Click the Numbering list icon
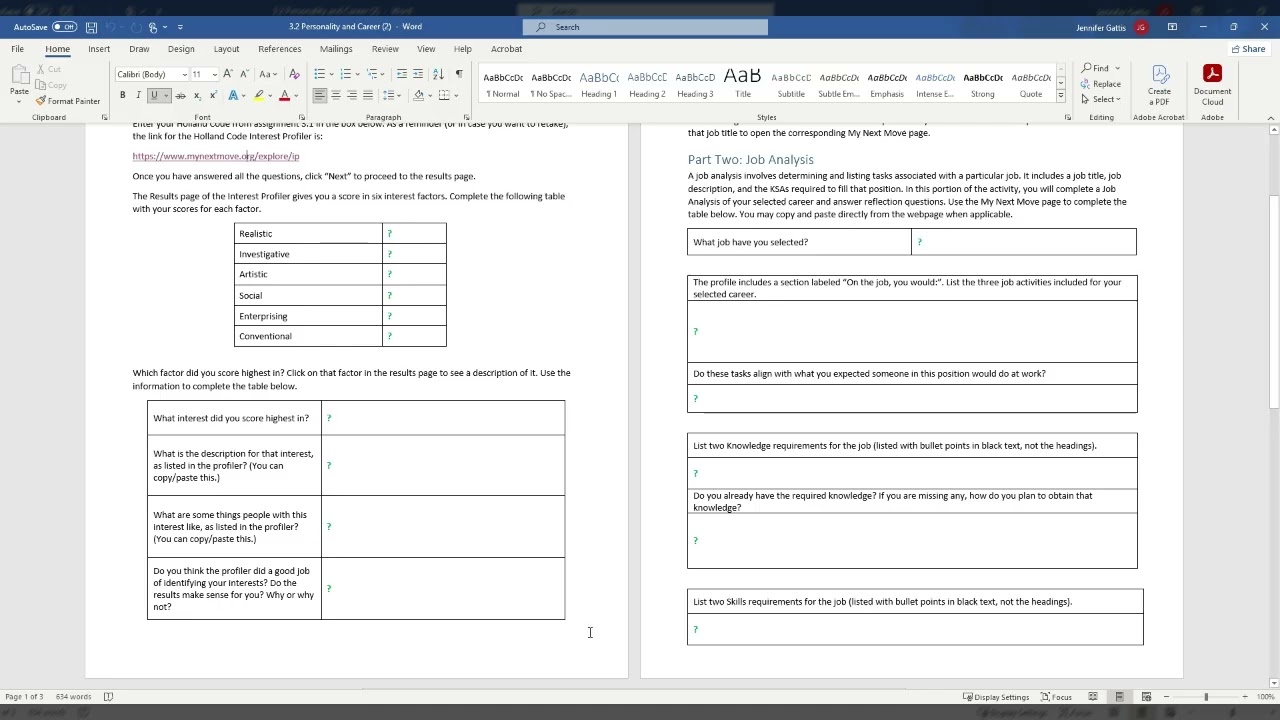The image size is (1280, 720). coord(345,74)
